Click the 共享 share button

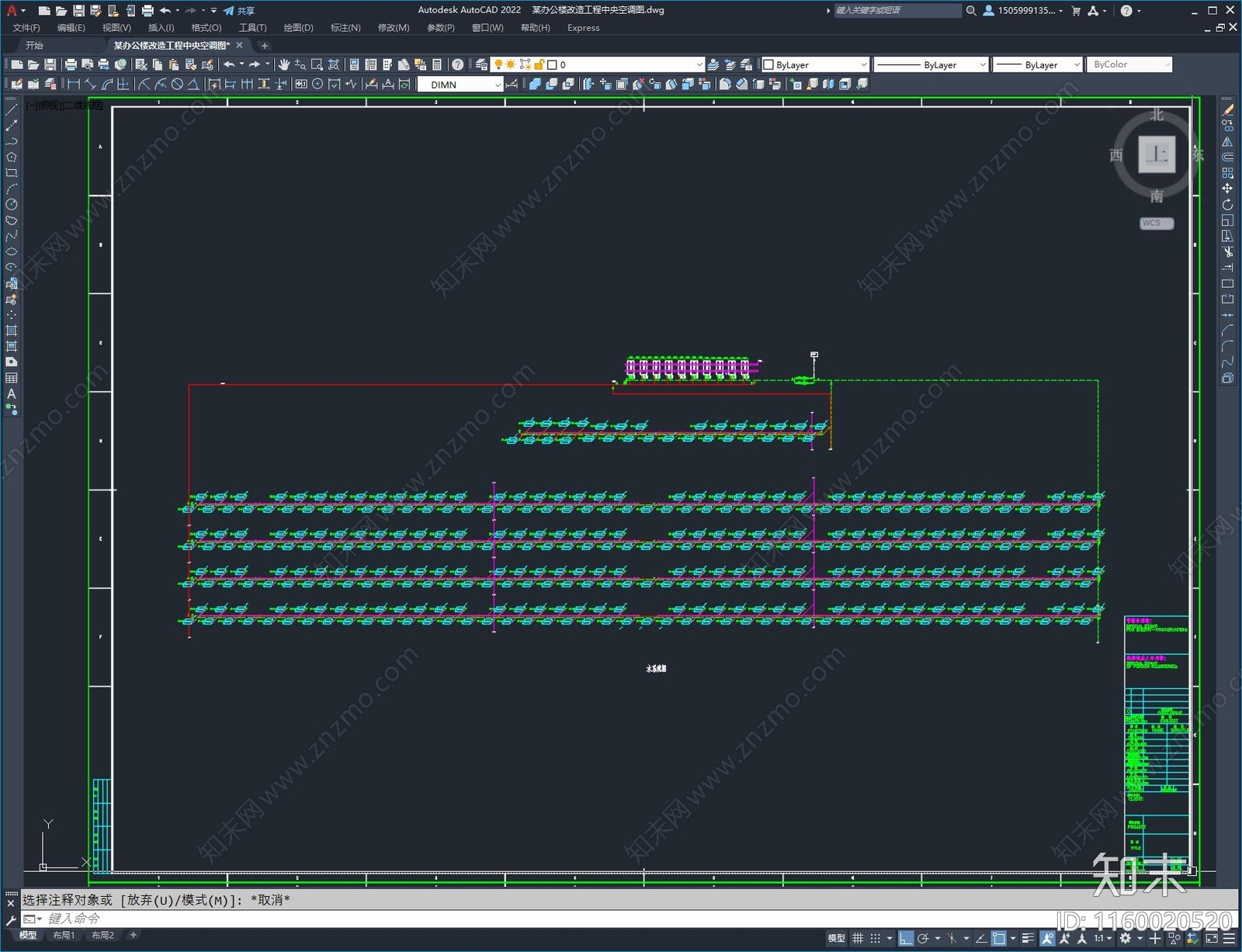[239, 10]
